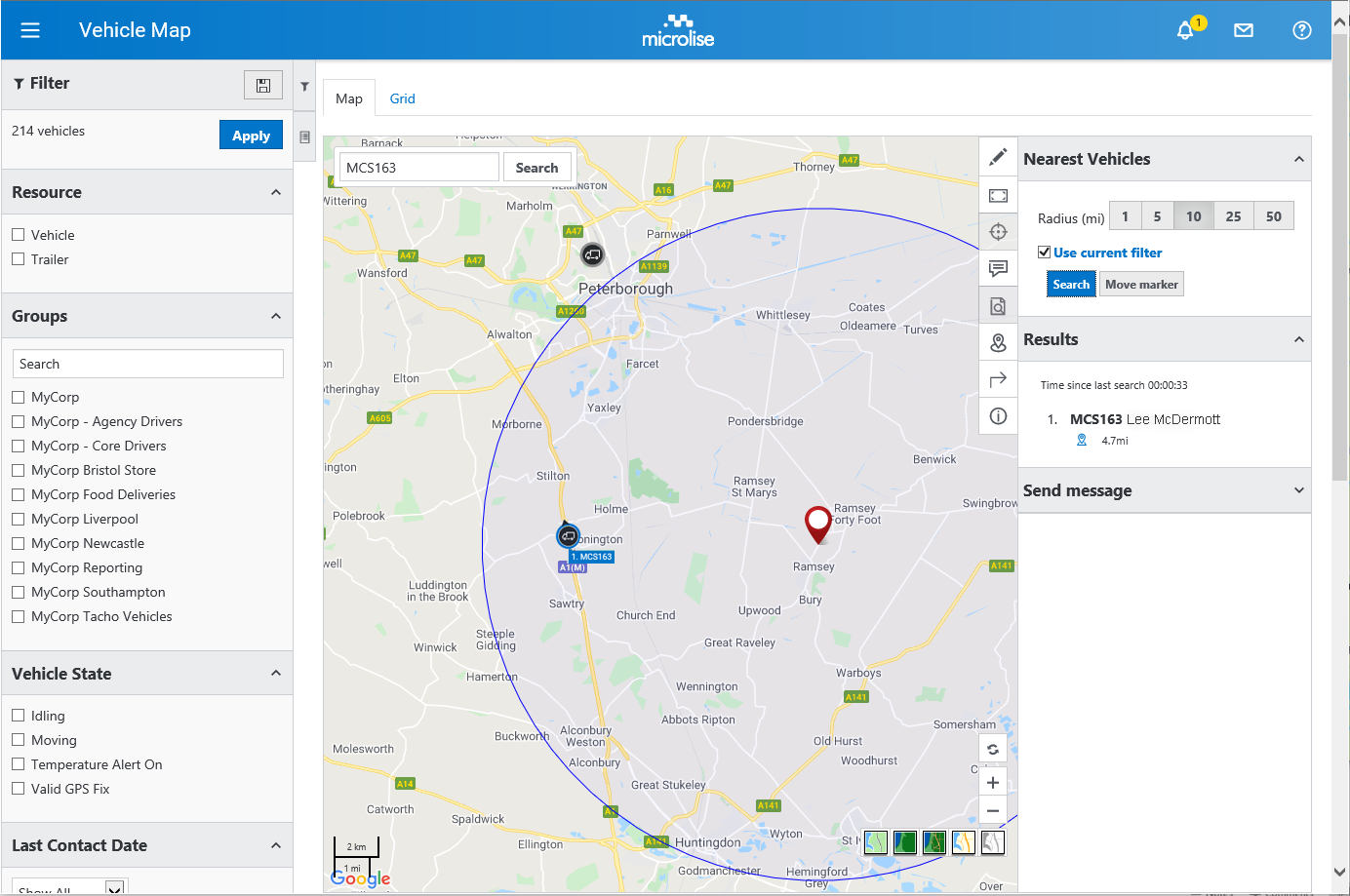Apply the vehicle filter

[x=251, y=136]
